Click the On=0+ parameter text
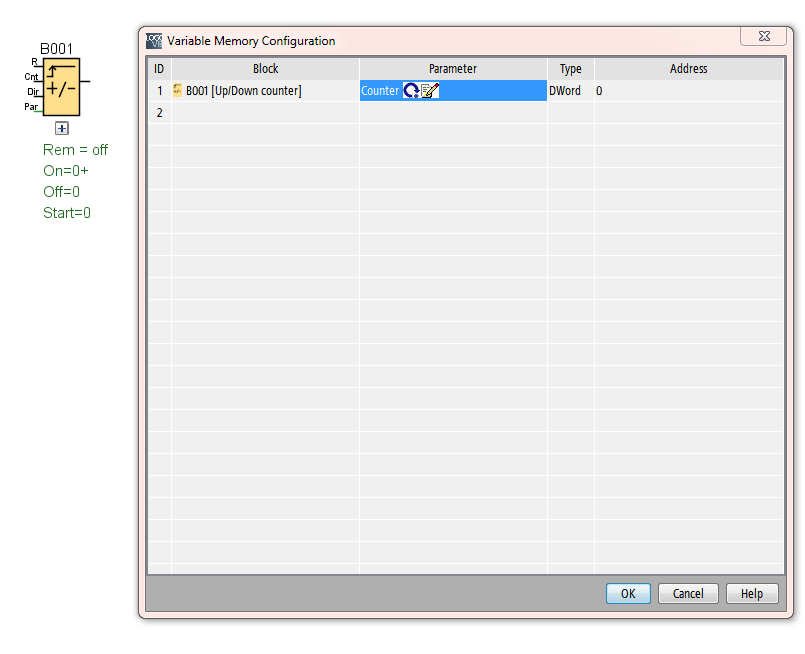Screen dimensions: 805x654 coord(66,170)
